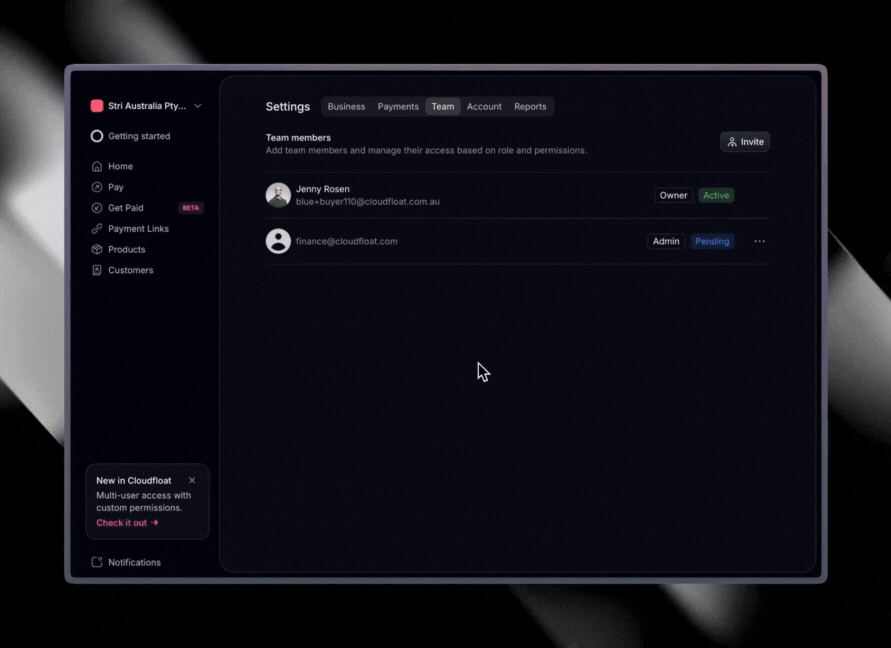Click the Get Paid circle icon
The height and width of the screenshot is (648, 891).
97,208
